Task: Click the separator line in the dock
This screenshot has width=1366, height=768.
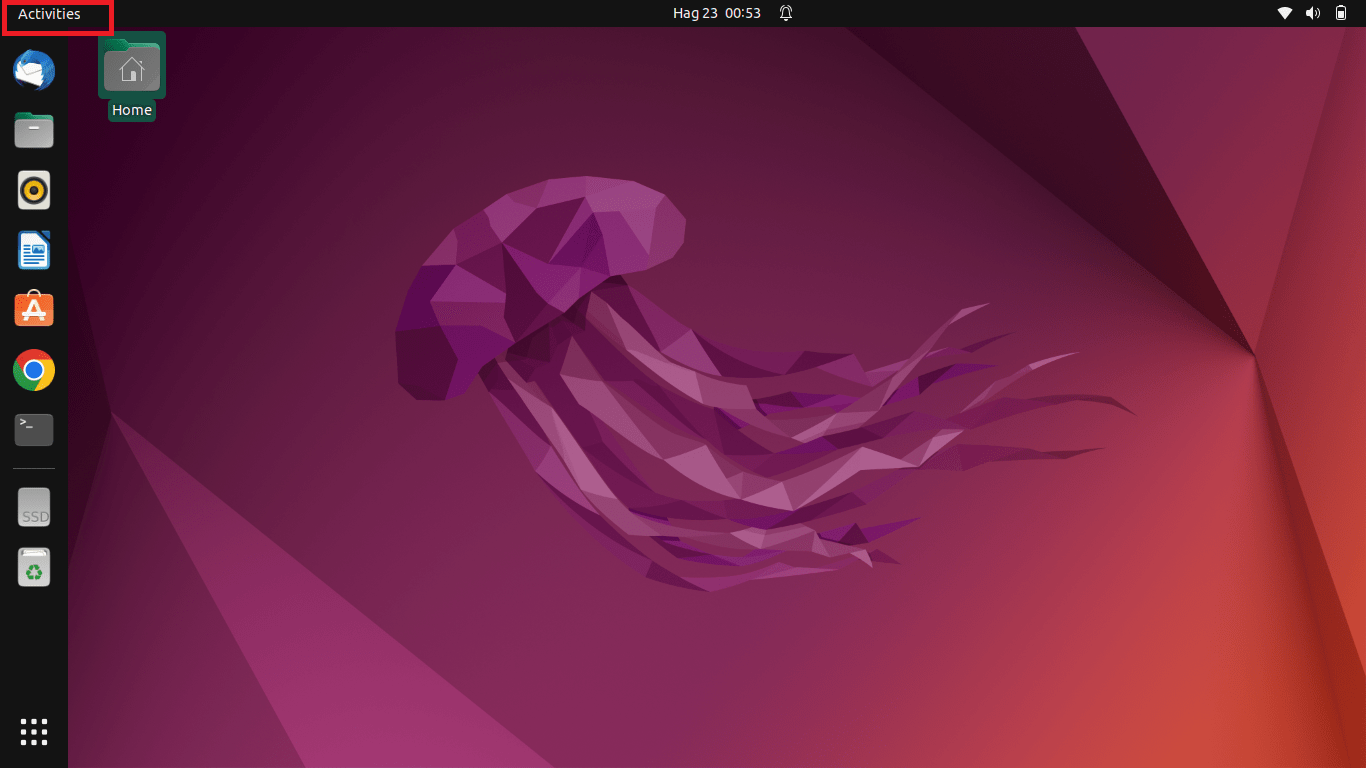Action: (34, 468)
